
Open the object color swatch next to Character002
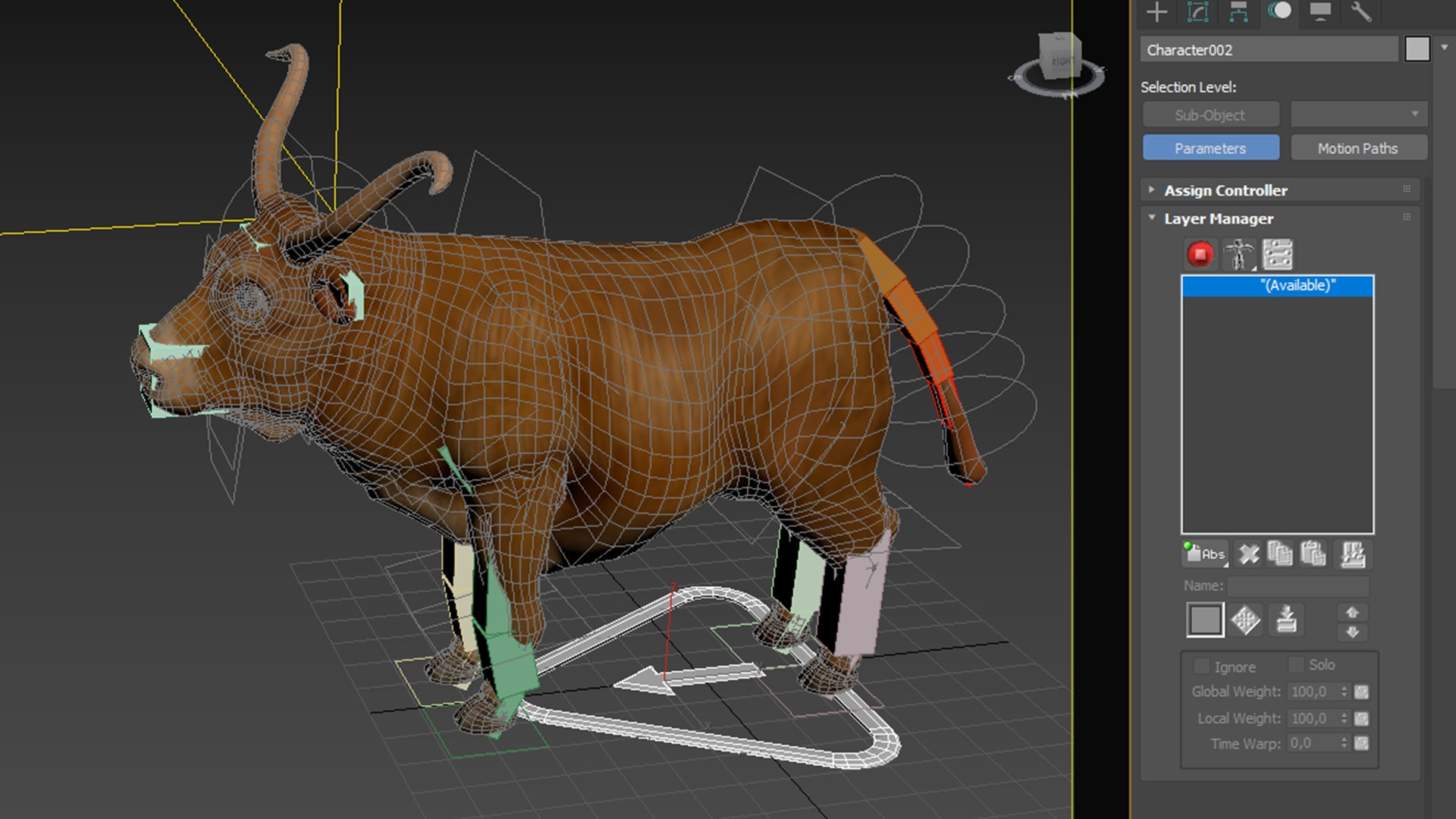(x=1417, y=49)
